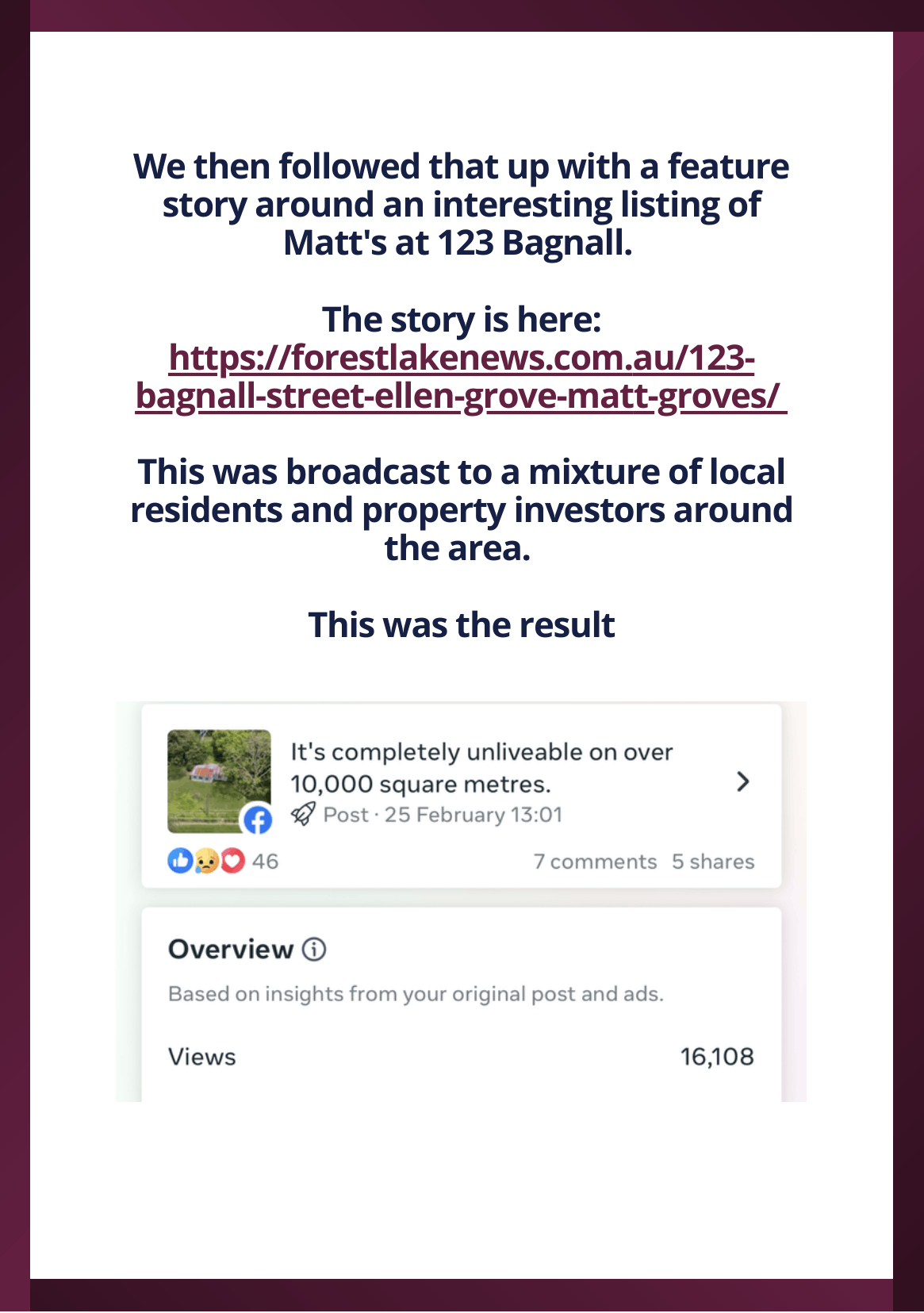
Task: Click the 46 reactions count
Action: (x=265, y=862)
